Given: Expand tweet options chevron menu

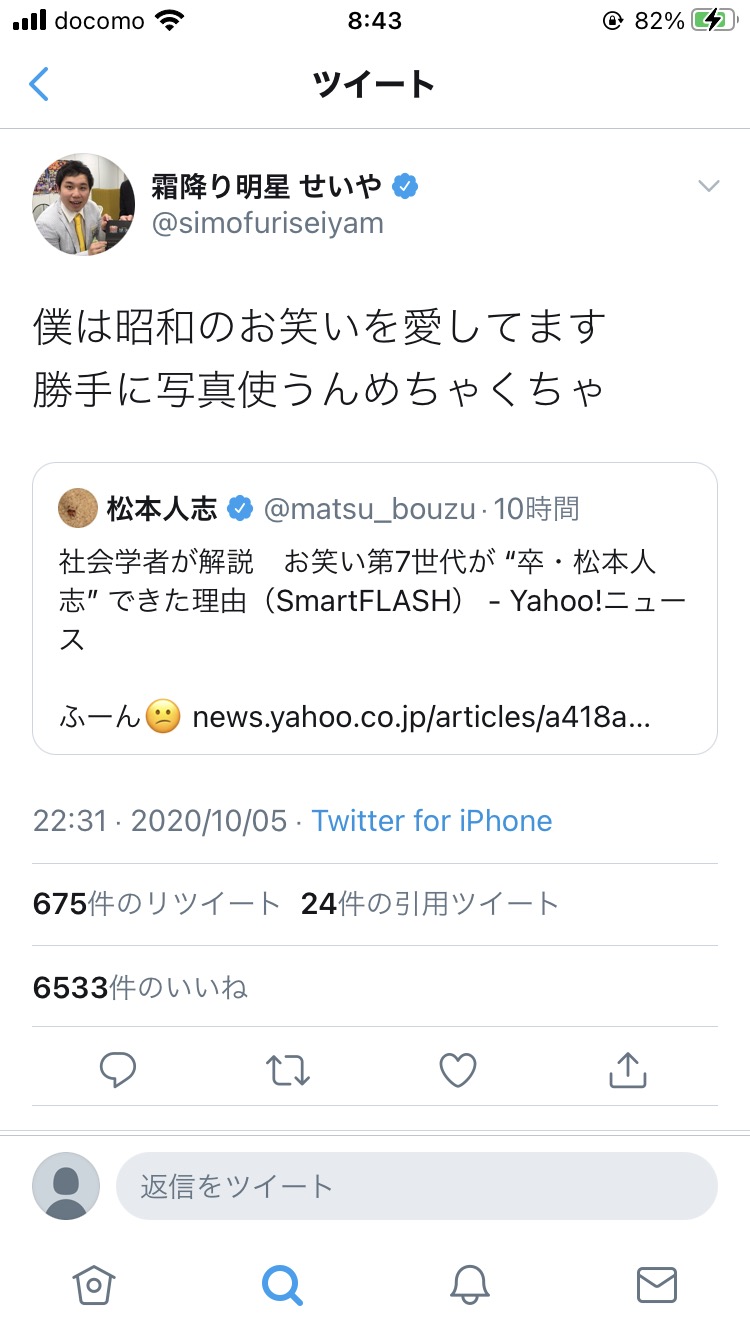Looking at the screenshot, I should pos(708,186).
